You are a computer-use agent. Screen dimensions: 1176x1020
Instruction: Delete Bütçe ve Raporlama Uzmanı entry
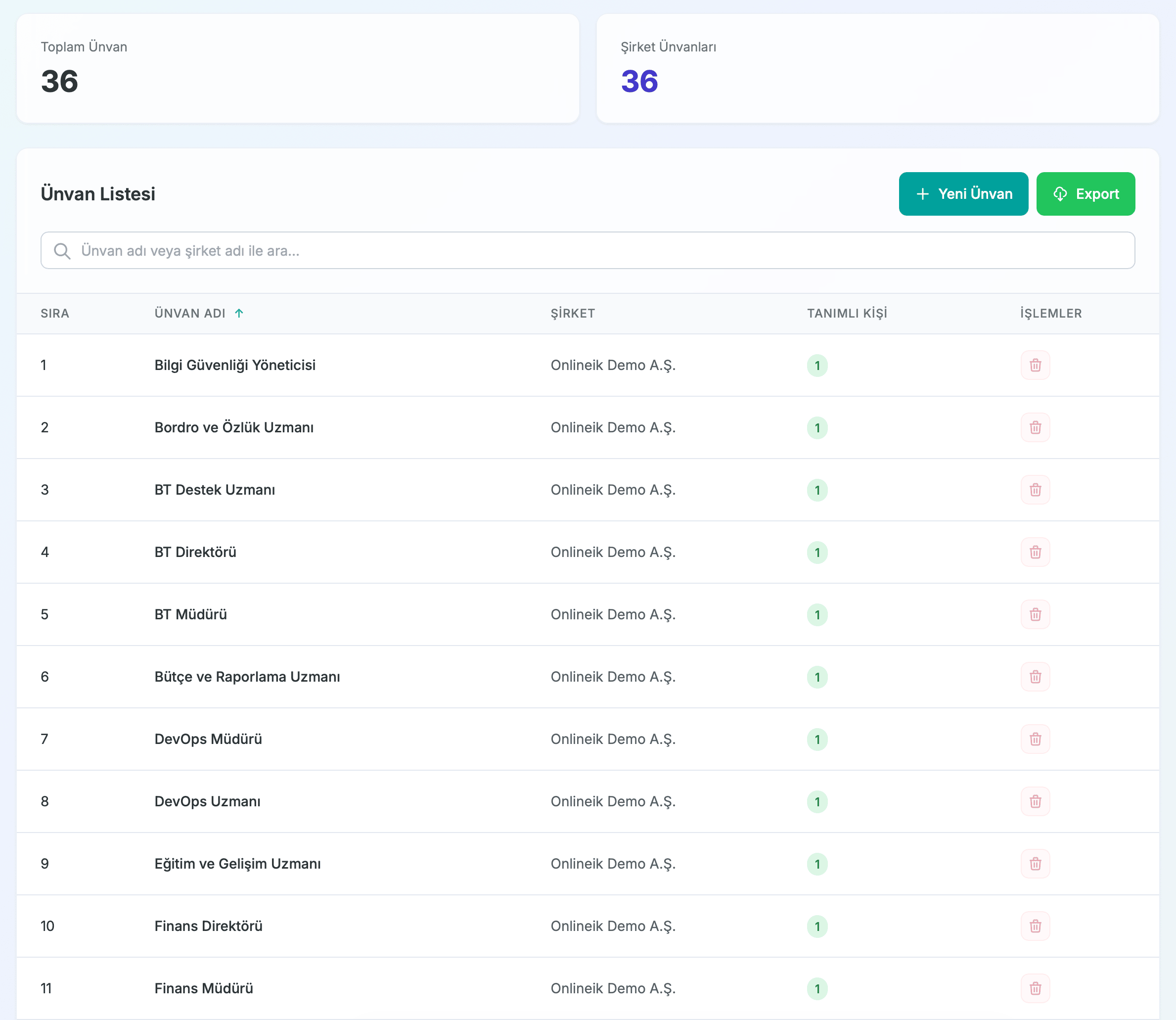pyautogui.click(x=1035, y=677)
